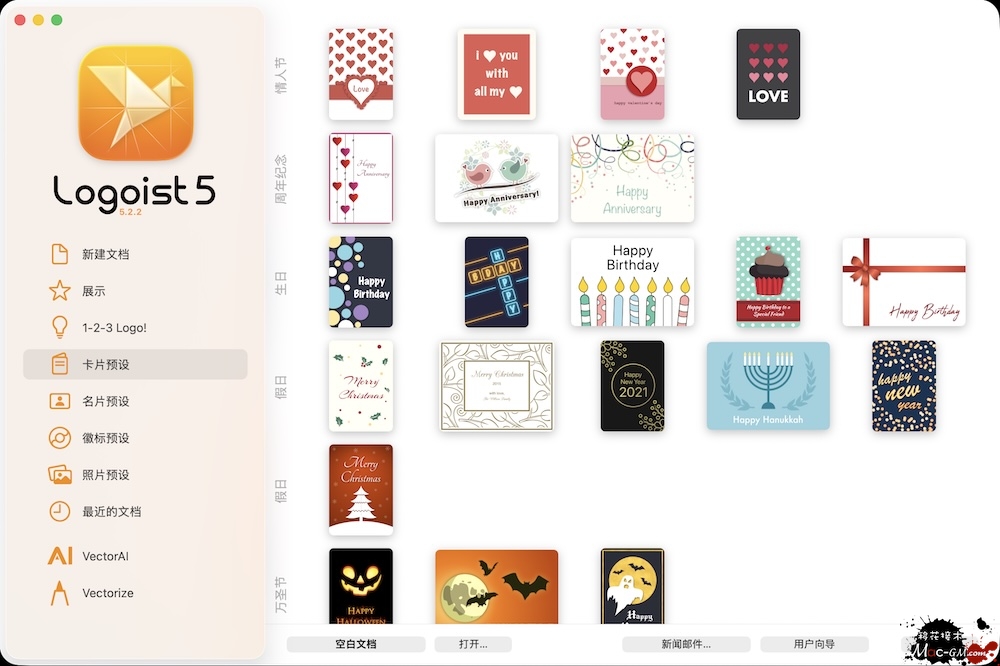Click the photo icon for 照片预设
1000x666 pixels.
(x=60, y=475)
